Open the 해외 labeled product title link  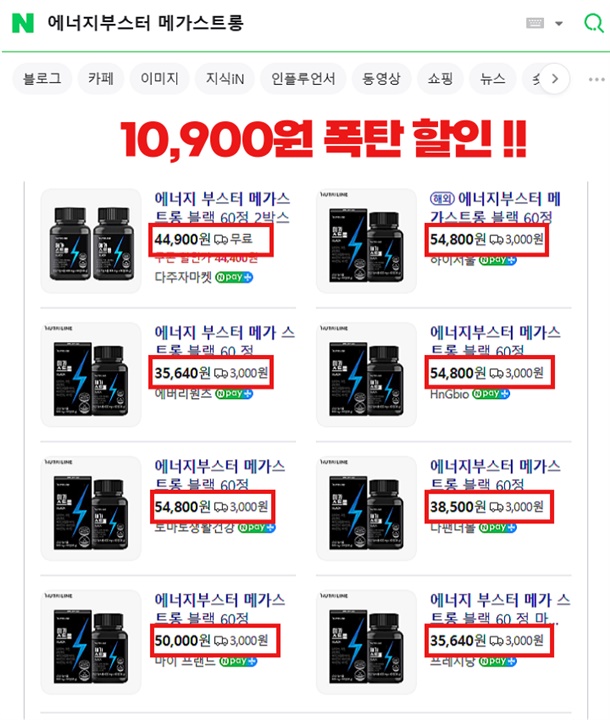[x=495, y=208]
